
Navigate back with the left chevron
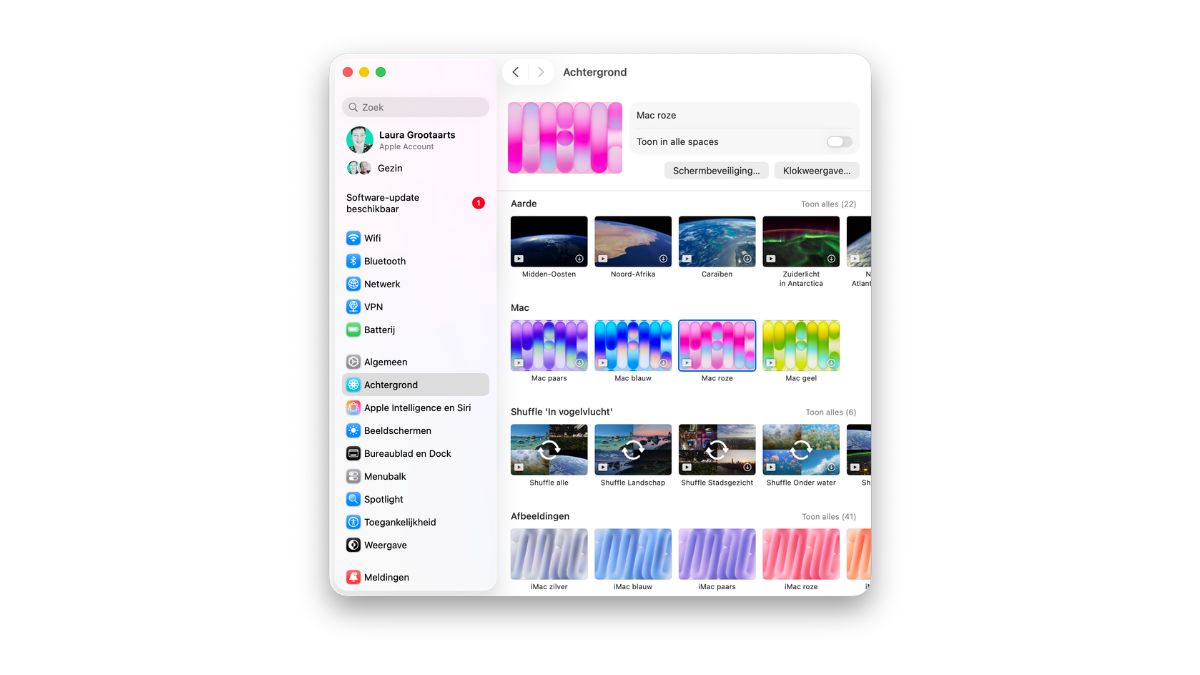pyautogui.click(x=515, y=72)
